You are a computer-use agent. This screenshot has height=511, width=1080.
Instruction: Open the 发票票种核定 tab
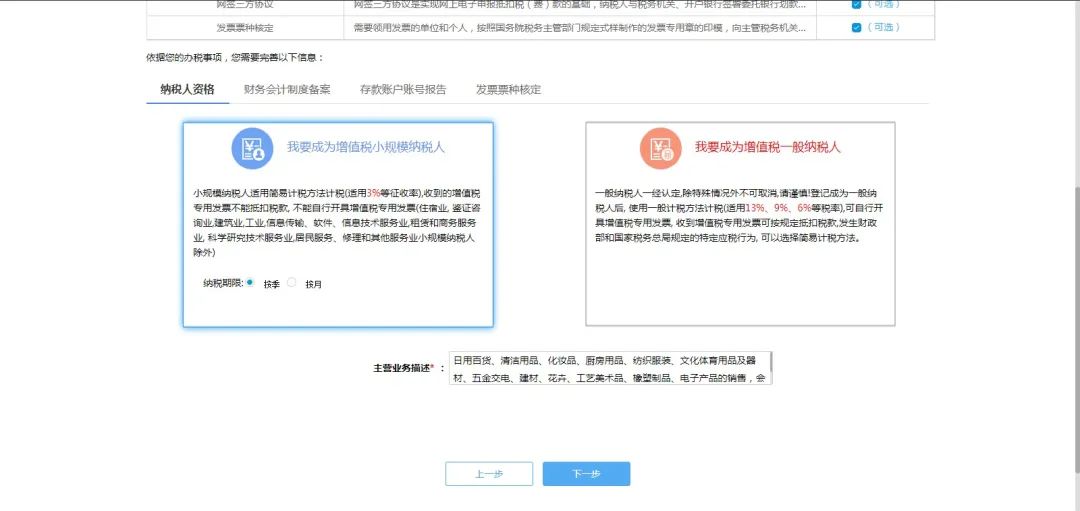508,90
